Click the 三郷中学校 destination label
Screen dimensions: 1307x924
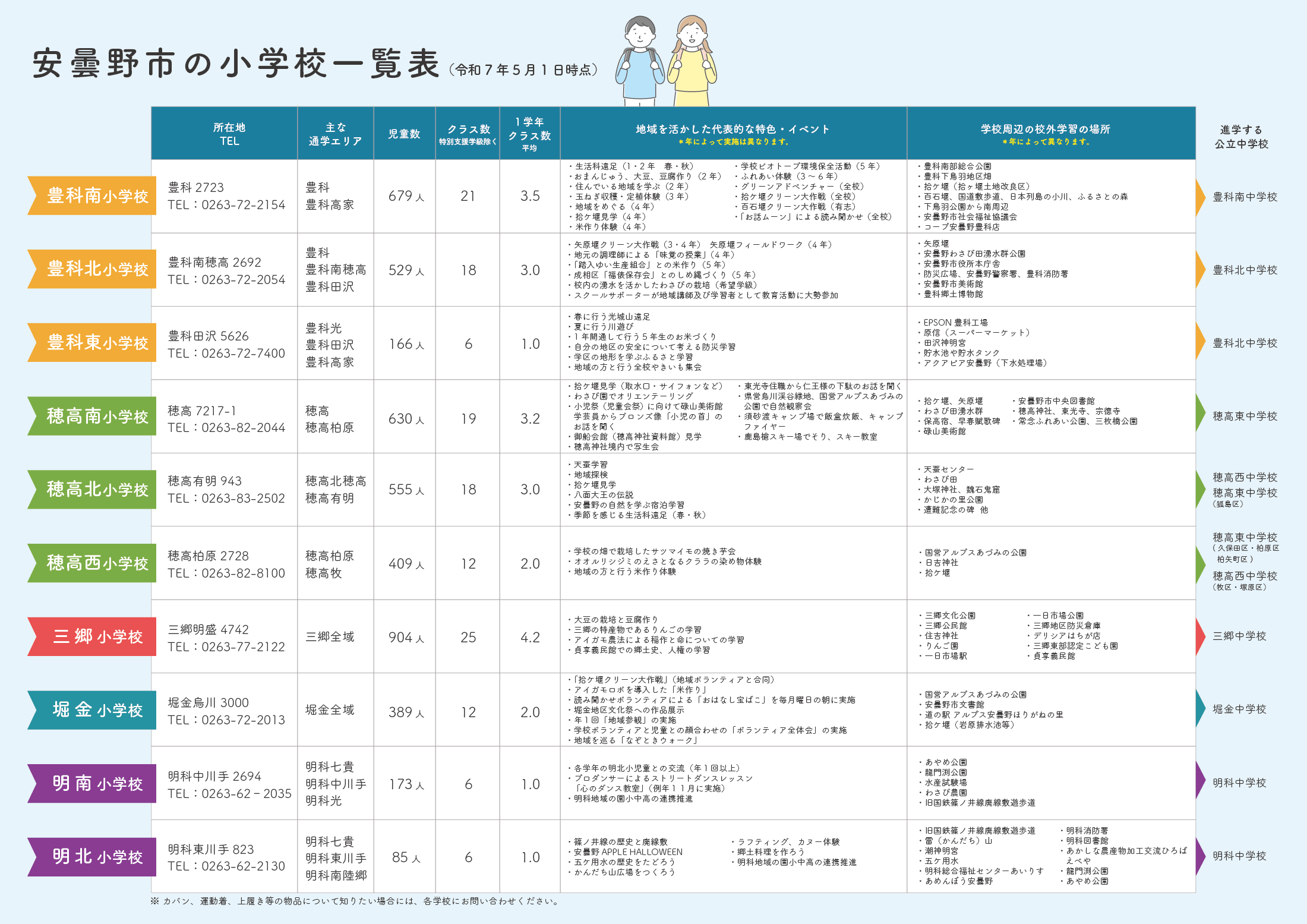(1239, 636)
